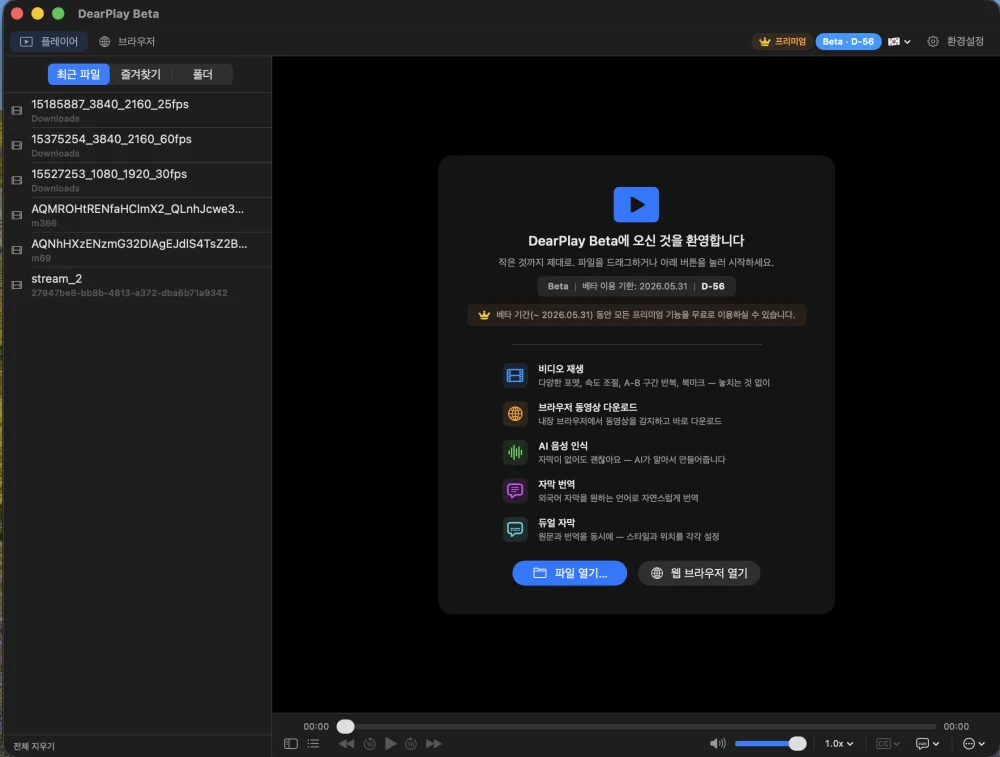This screenshot has width=1000, height=757.
Task: Open the stream_2 file entry
Action: coord(137,285)
